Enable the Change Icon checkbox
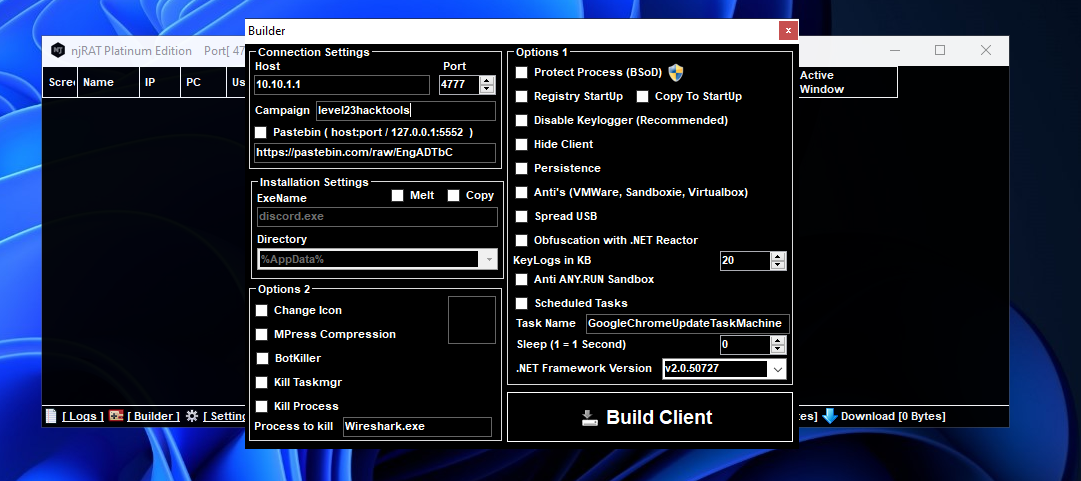Viewport: 1081px width, 481px height. (261, 311)
